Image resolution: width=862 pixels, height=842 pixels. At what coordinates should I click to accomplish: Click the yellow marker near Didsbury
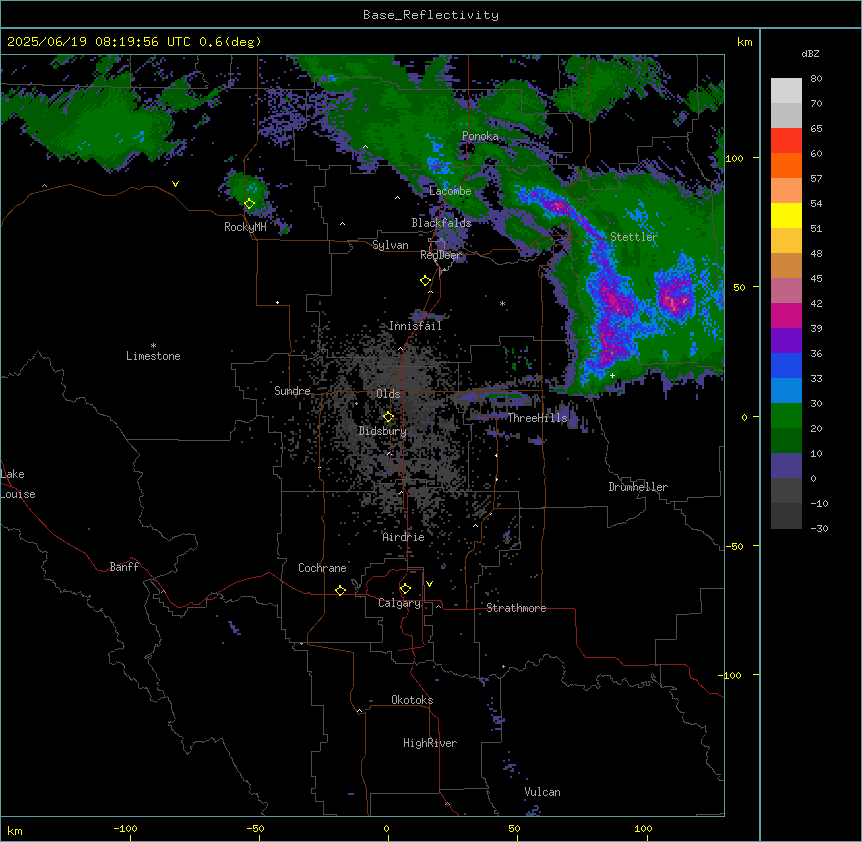388,417
